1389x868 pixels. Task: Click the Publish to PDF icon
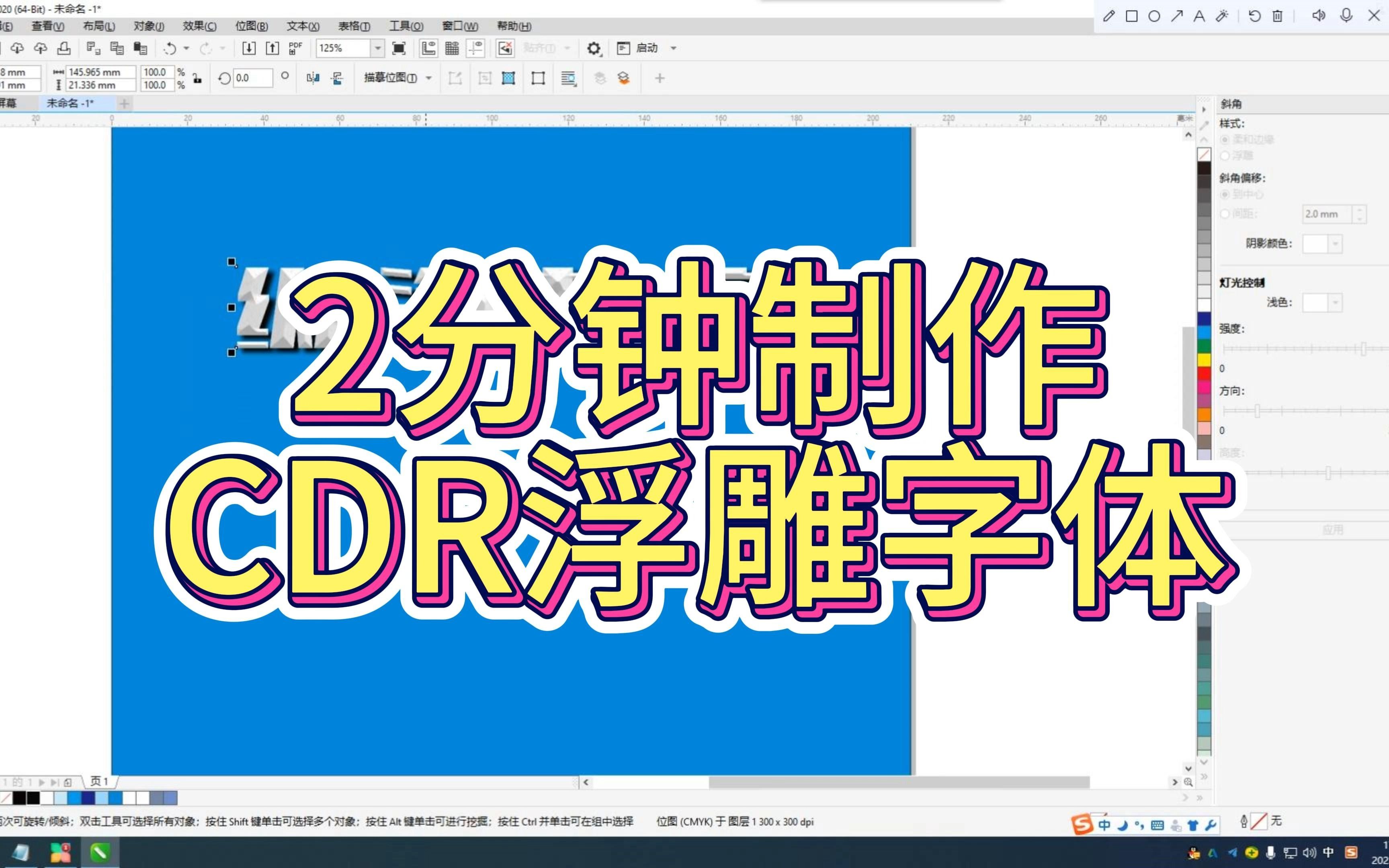(x=295, y=48)
